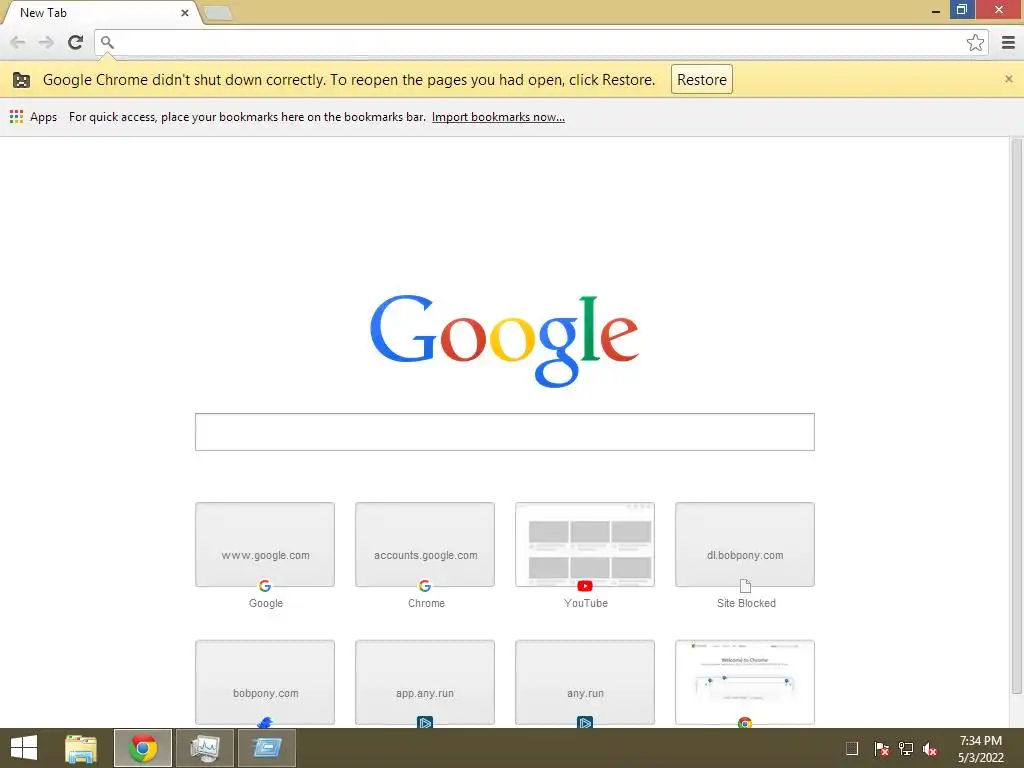Open the www.google.com thumbnail
The image size is (1024, 768).
(x=265, y=545)
